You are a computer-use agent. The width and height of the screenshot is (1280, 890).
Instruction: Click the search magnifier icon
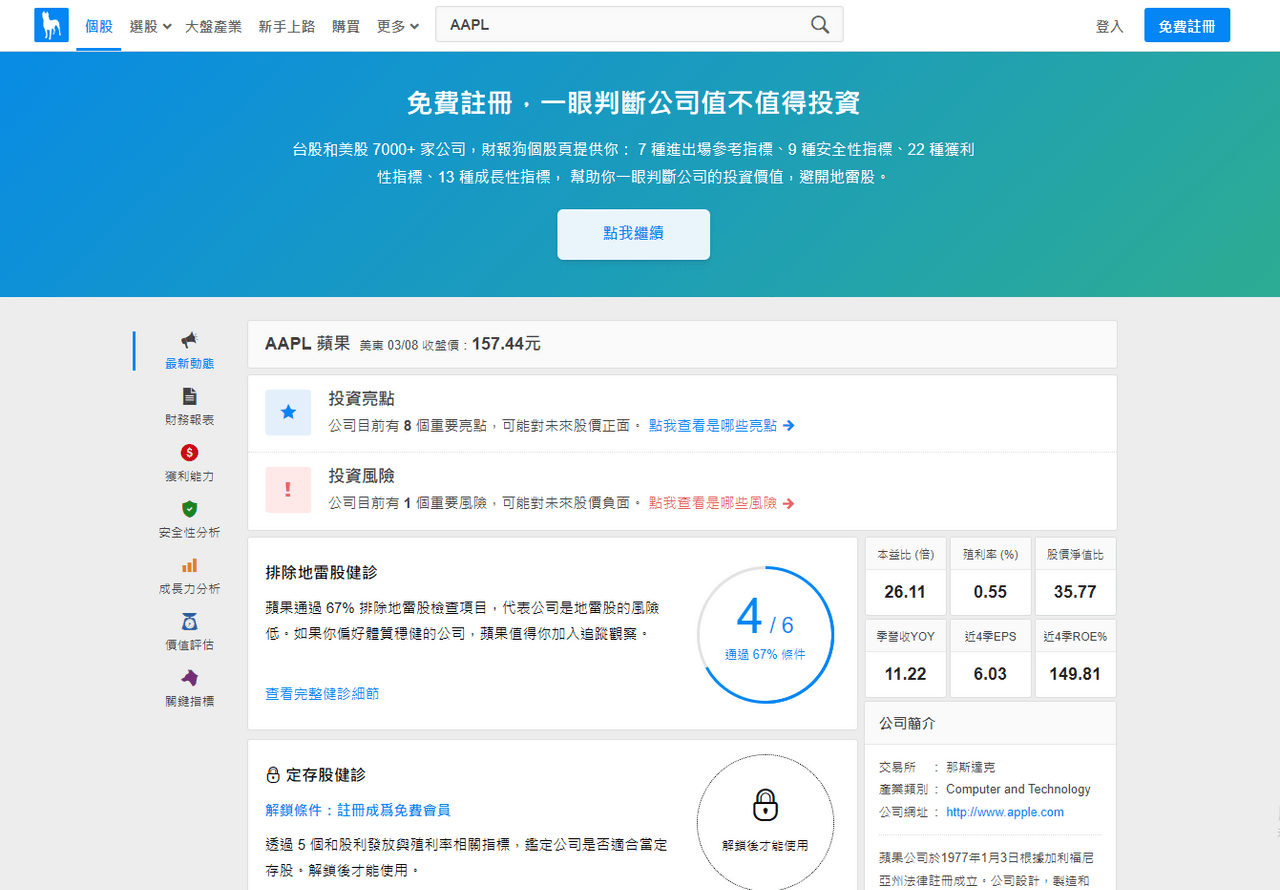point(819,23)
